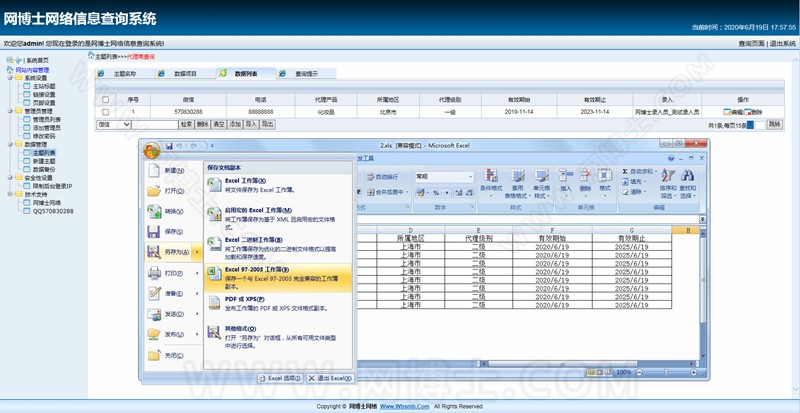Click the Redo arrow in quick access toolbar
800x413 pixels.
(194, 146)
